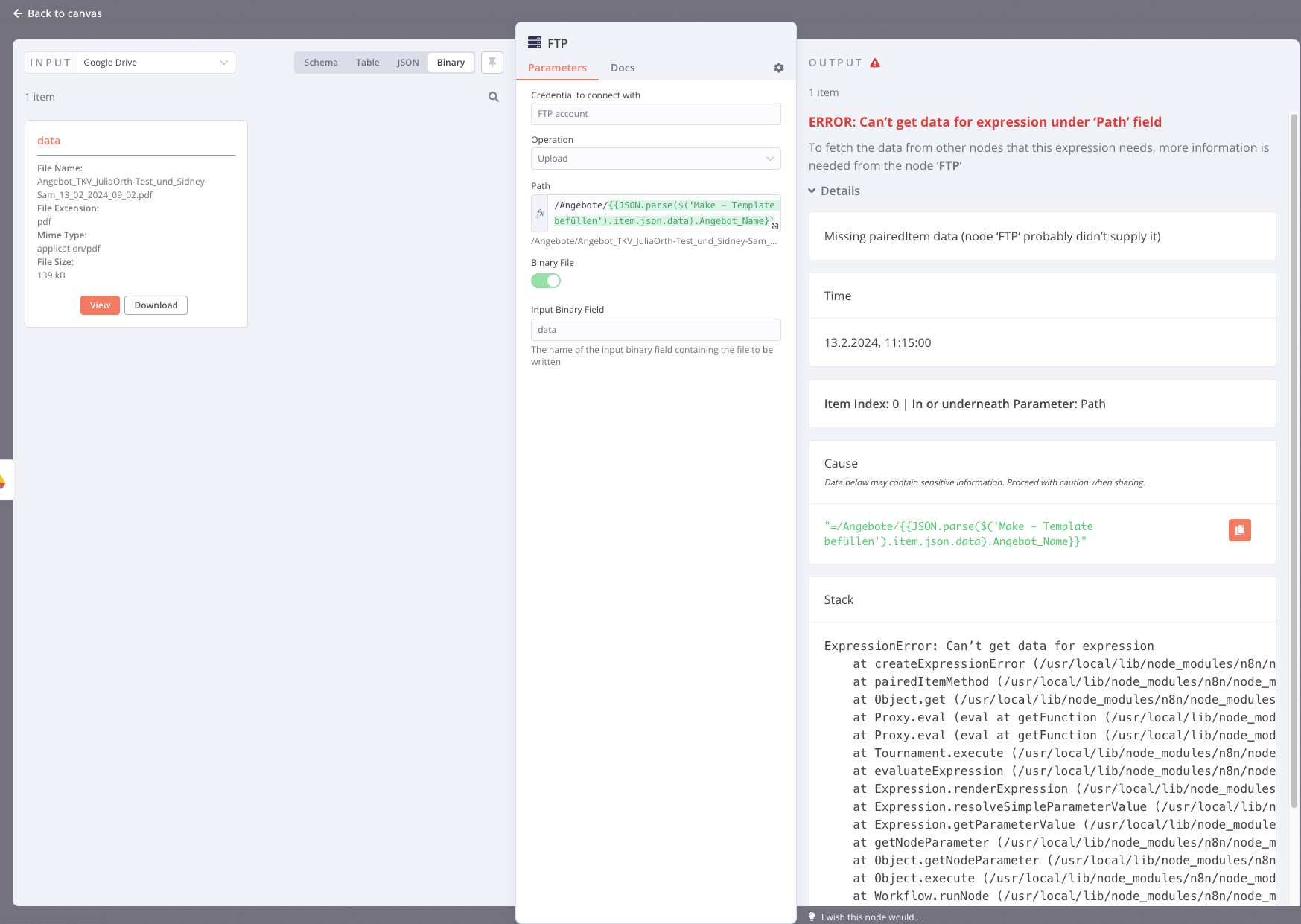Screen dimensions: 1301x924
Task: Click the View button for the PDF
Action: pyautogui.click(x=100, y=305)
